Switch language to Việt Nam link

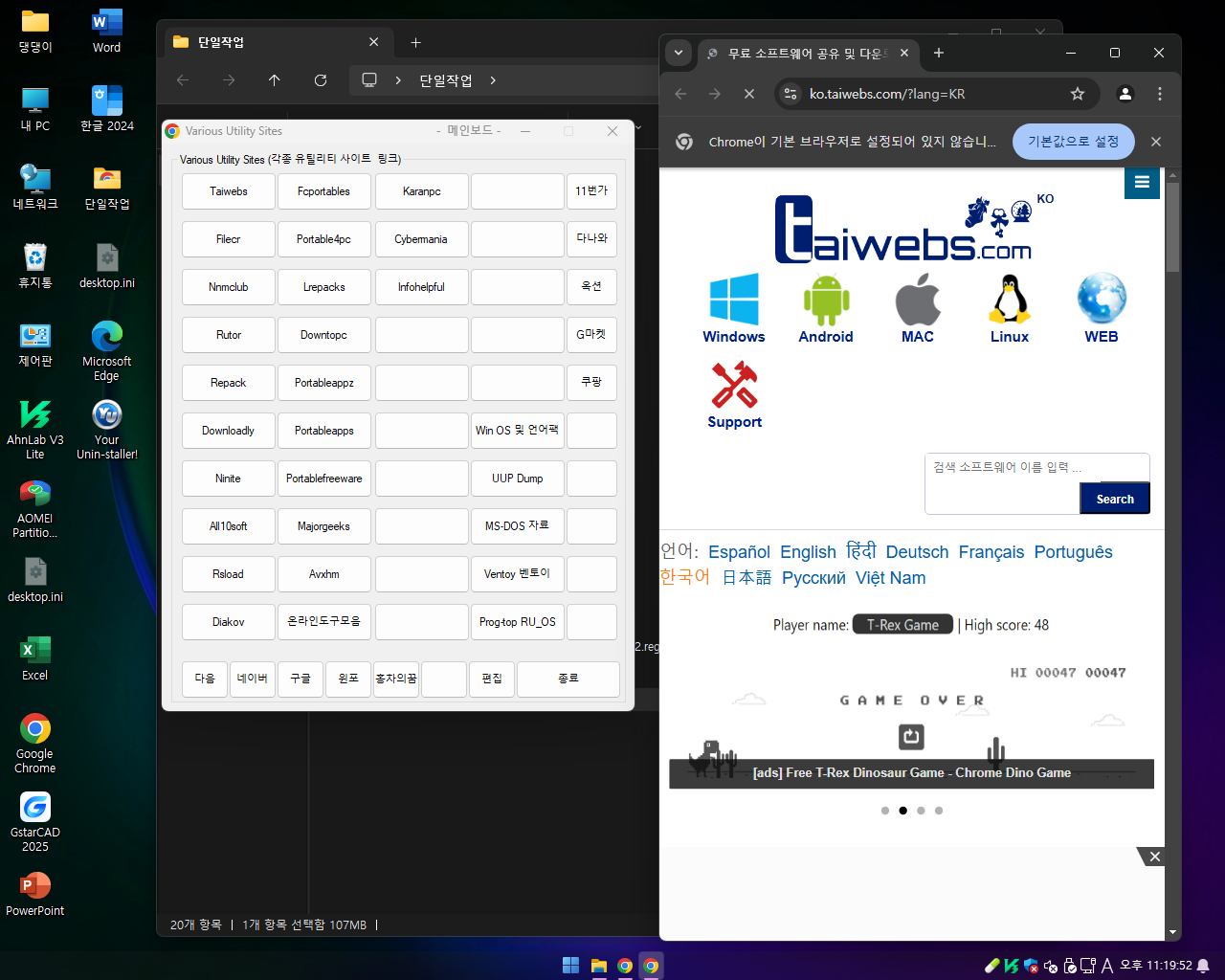pyautogui.click(x=890, y=578)
